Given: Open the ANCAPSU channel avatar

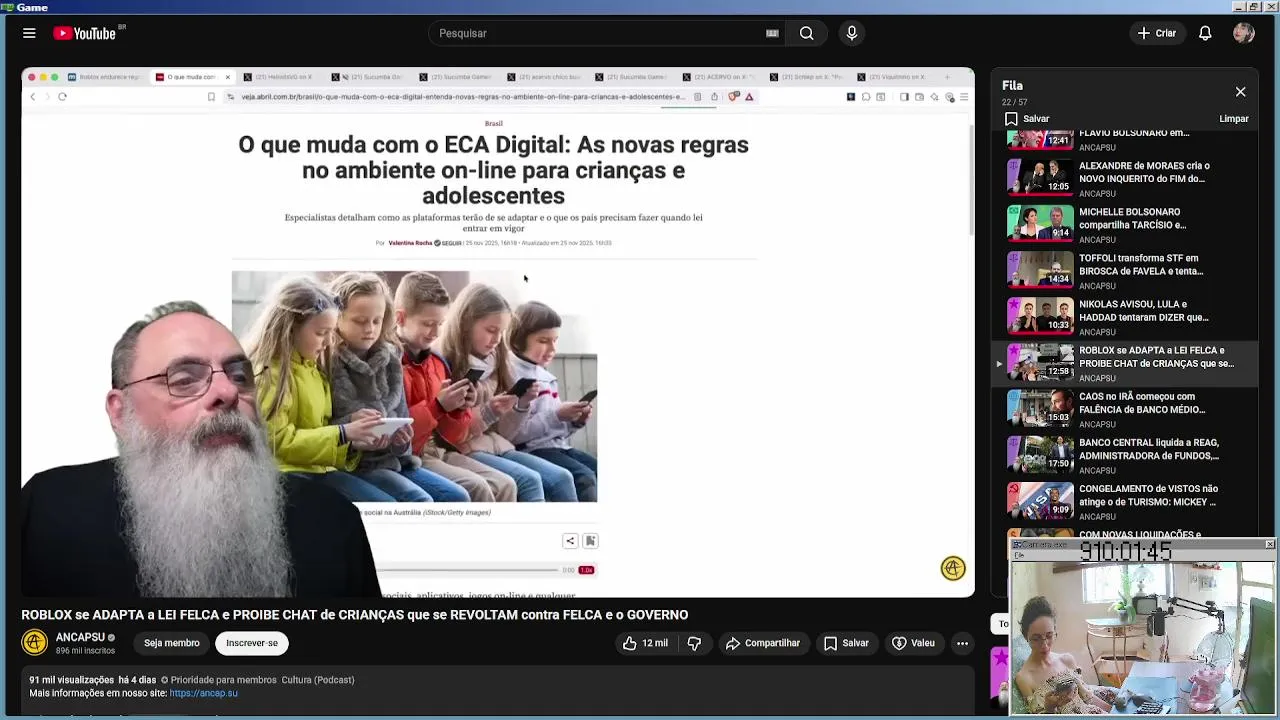Looking at the screenshot, I should [35, 643].
